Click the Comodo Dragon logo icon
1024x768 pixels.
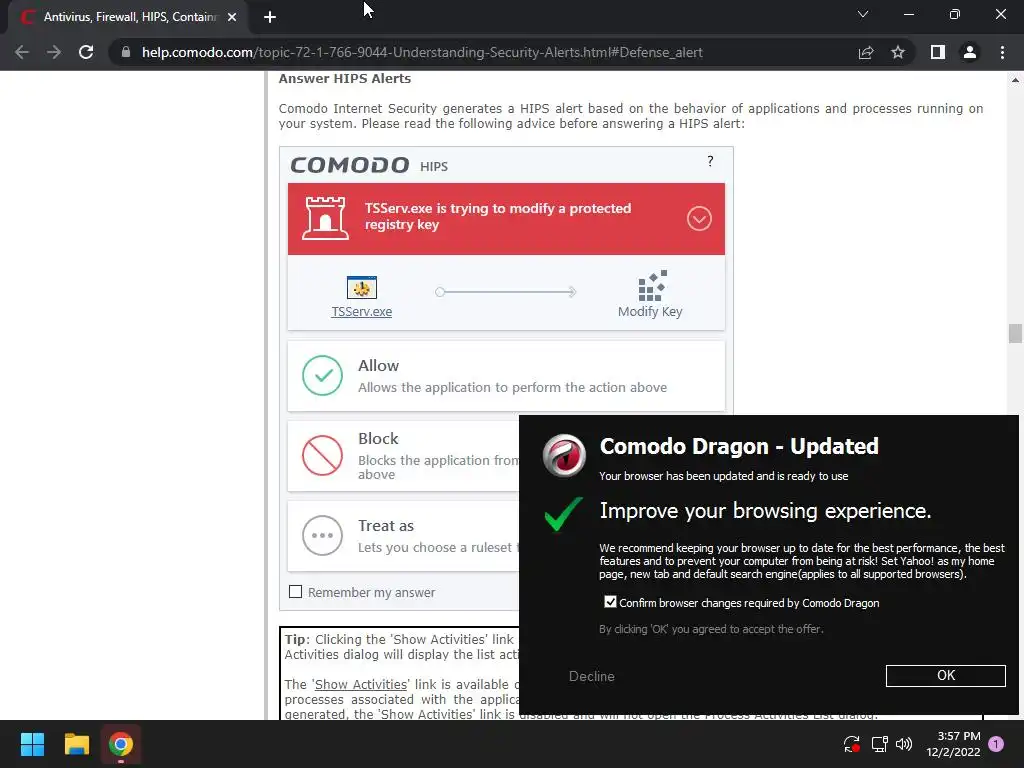pos(564,455)
